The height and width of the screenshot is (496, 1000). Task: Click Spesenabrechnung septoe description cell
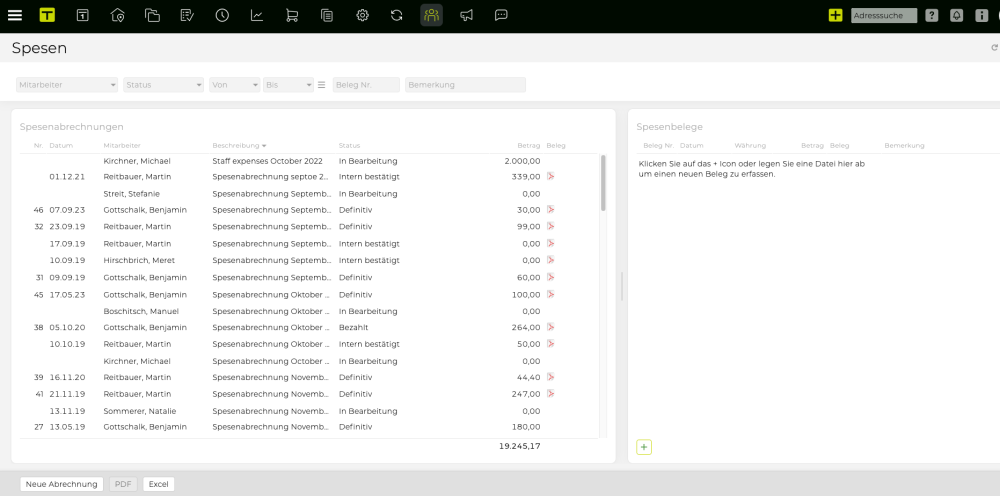(271, 177)
